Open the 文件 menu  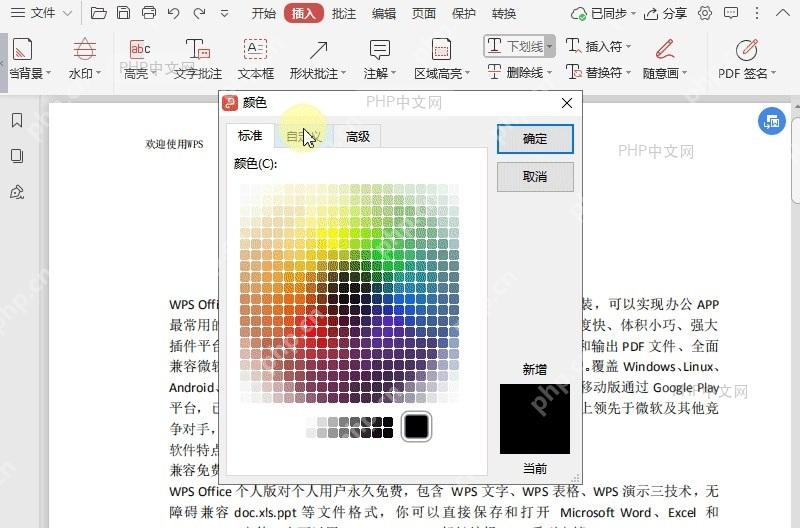click(41, 13)
